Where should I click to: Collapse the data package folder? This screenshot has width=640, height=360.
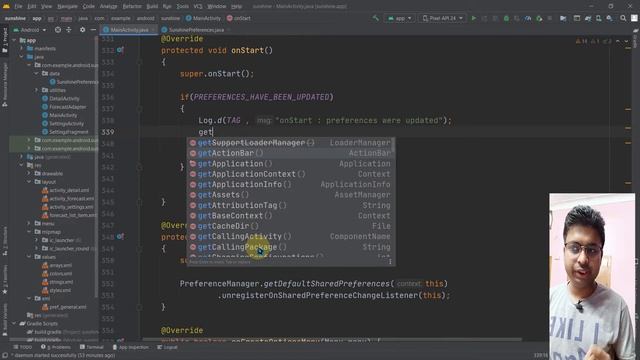click(x=36, y=73)
